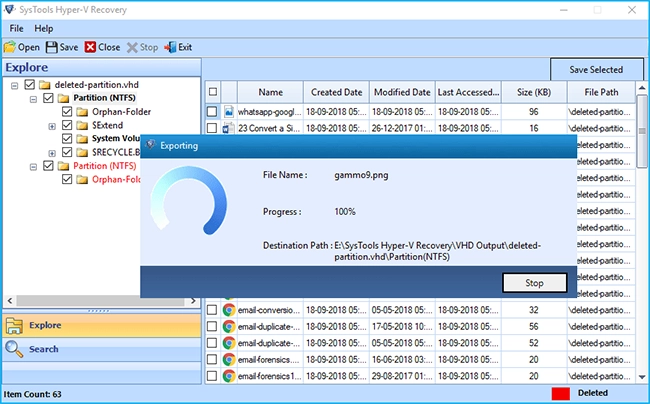Sort by Modified Date column header
The width and height of the screenshot is (650, 404).
(402, 92)
